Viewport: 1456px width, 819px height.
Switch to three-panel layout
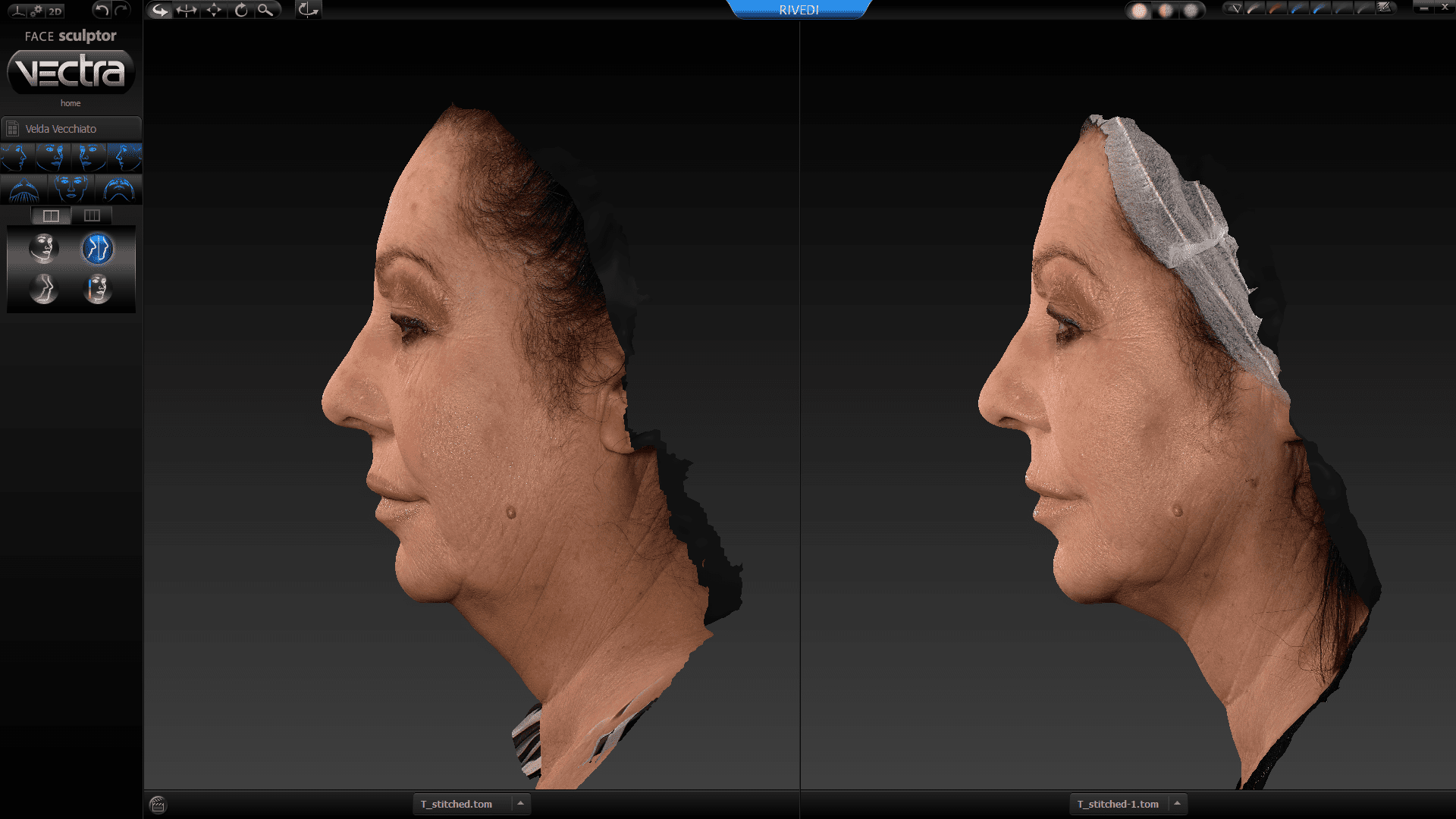(x=92, y=216)
